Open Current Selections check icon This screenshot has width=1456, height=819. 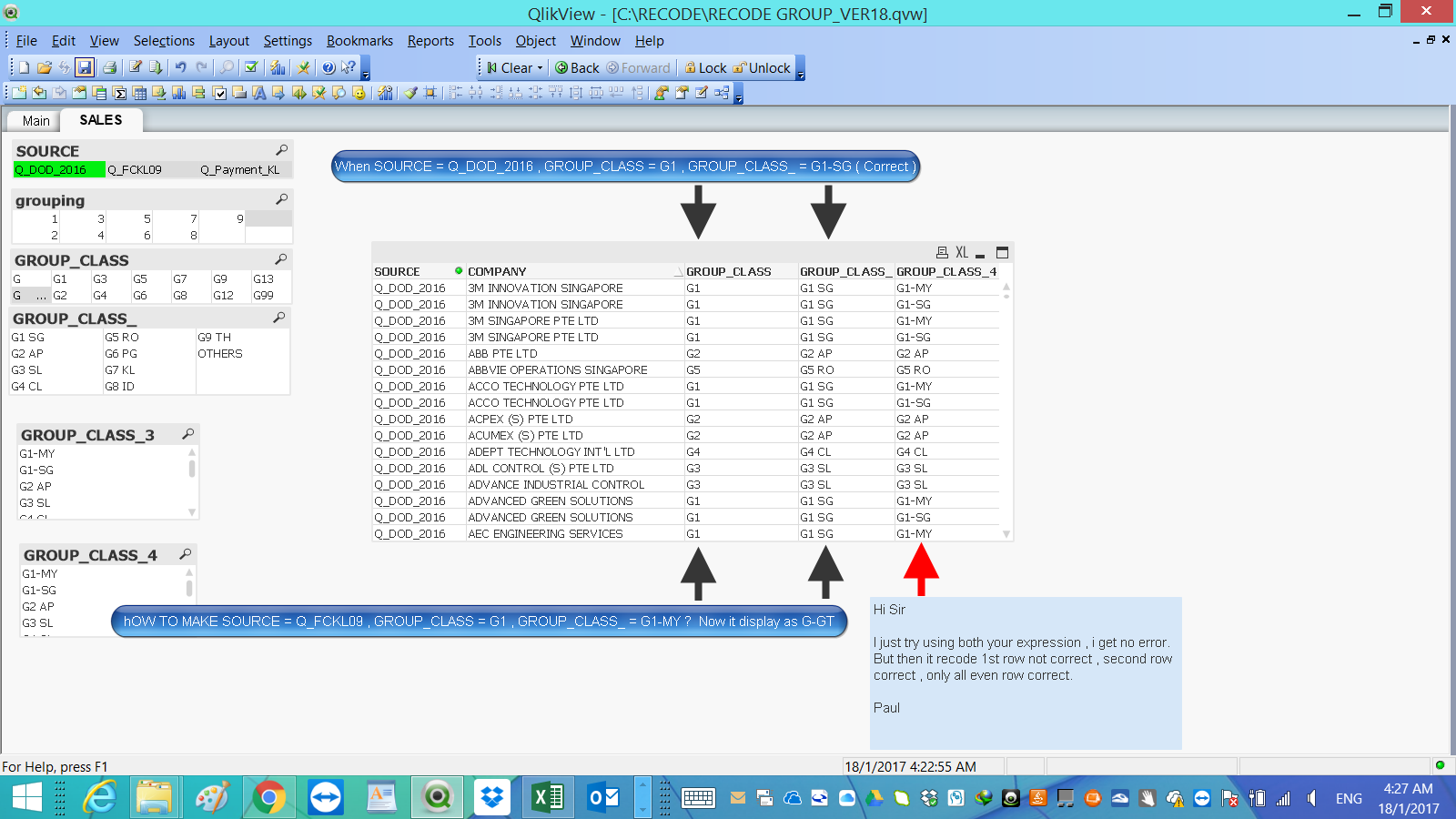[251, 67]
